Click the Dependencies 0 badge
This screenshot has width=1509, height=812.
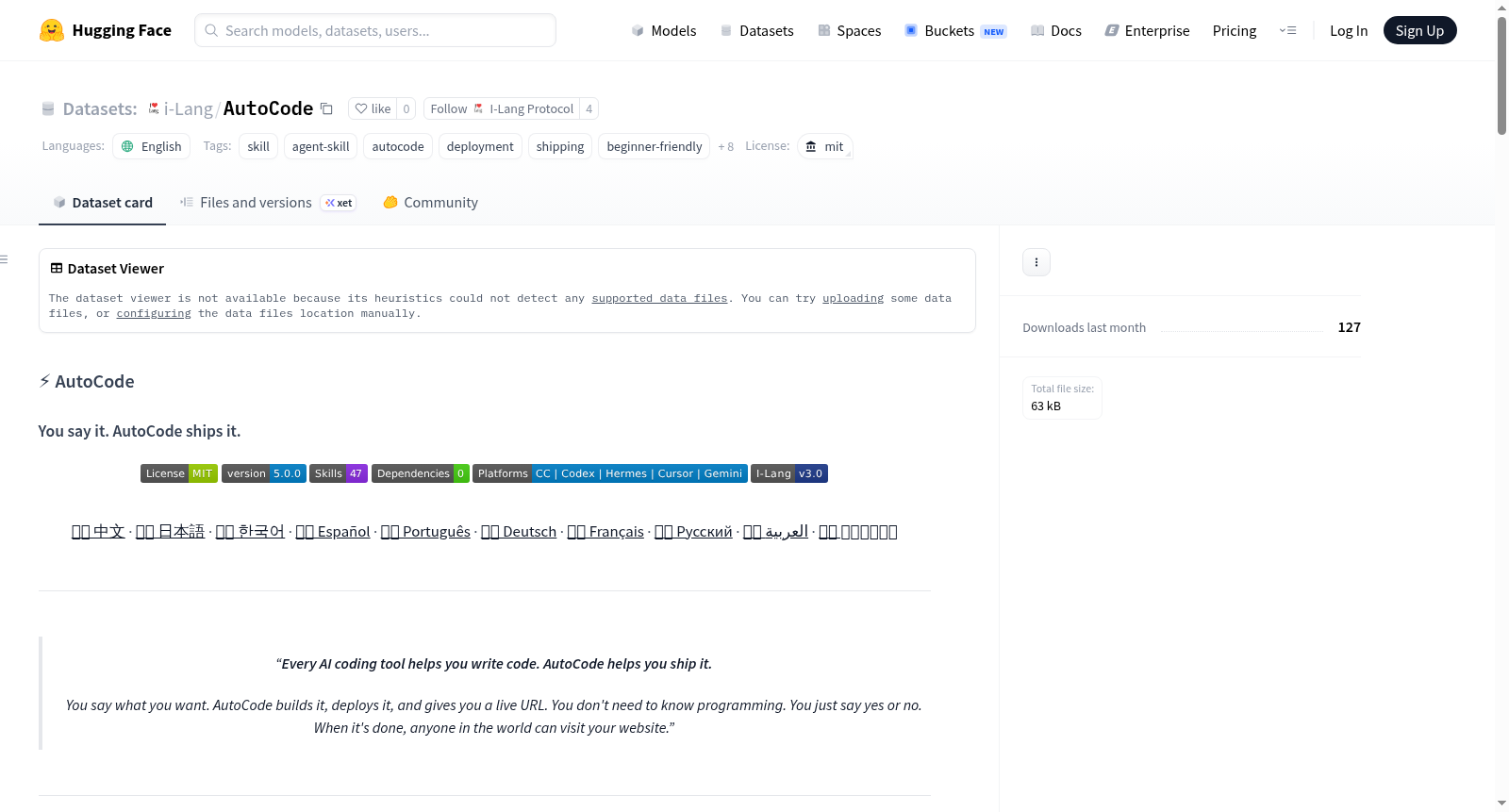pyautogui.click(x=421, y=473)
